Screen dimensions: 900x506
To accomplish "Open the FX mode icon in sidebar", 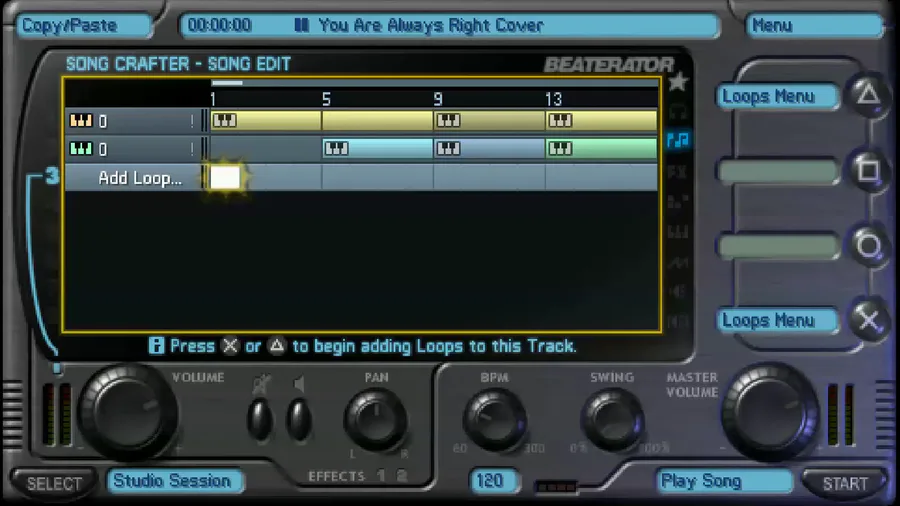I will 678,172.
